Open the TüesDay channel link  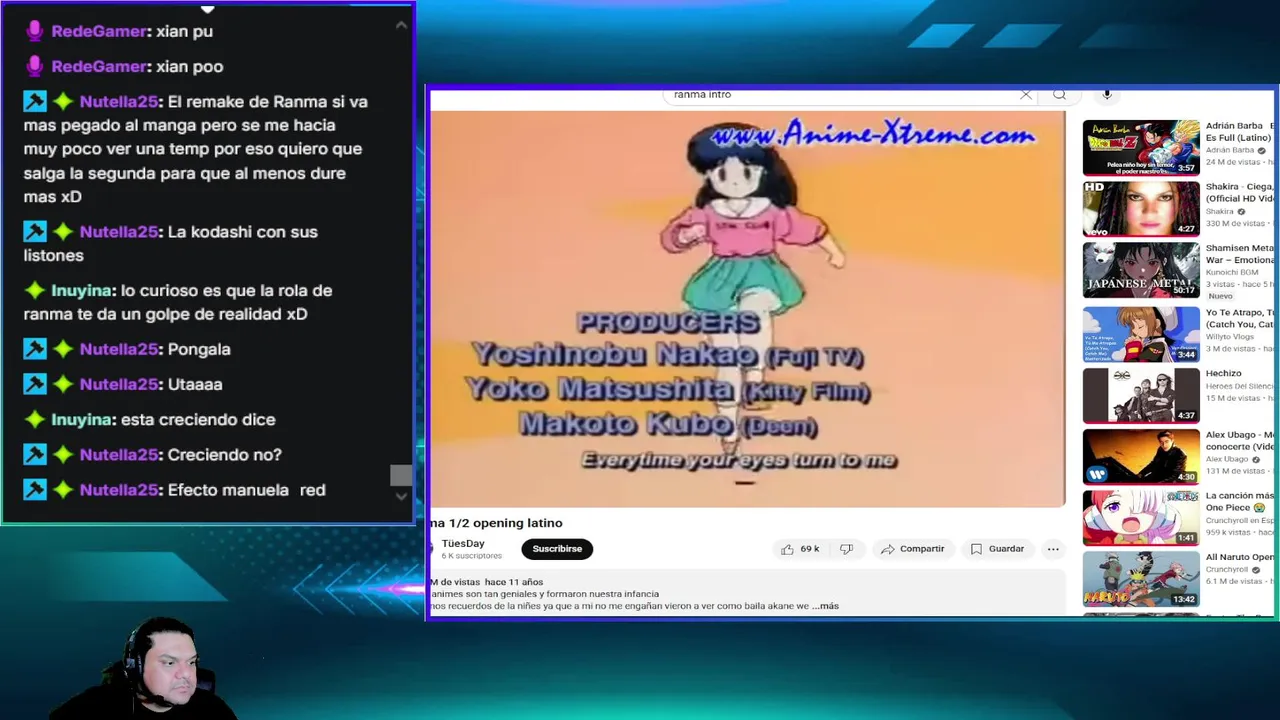[x=463, y=544]
